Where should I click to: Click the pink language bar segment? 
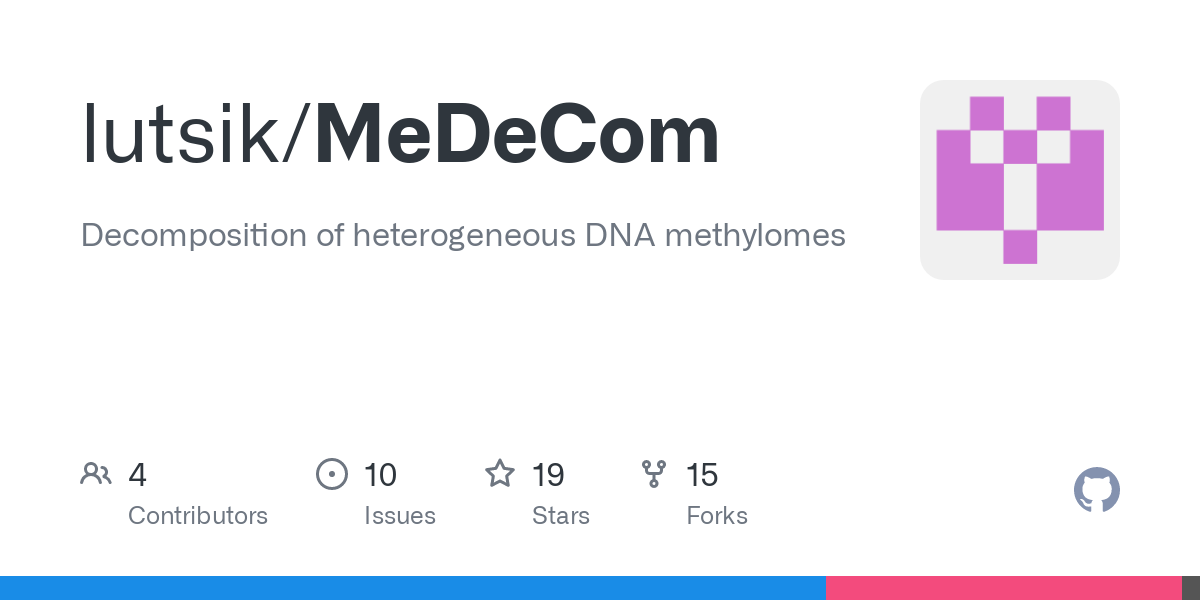[x=1004, y=588]
